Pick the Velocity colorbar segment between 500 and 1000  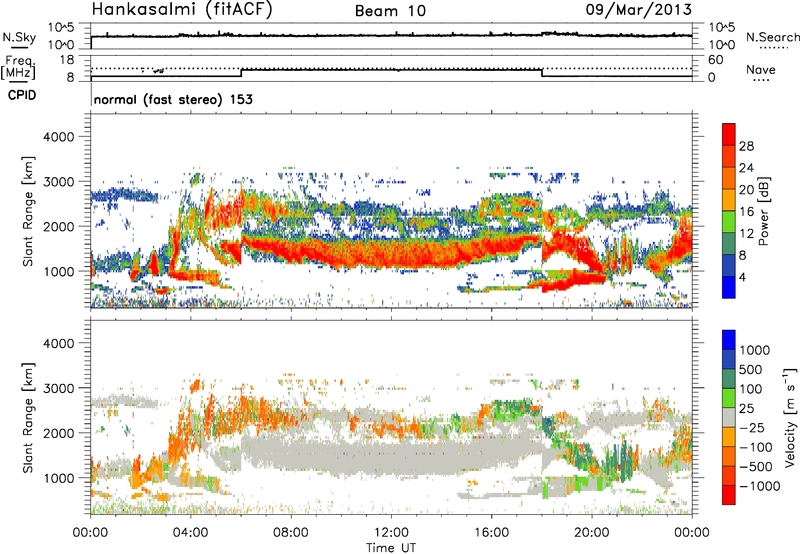click(x=729, y=359)
